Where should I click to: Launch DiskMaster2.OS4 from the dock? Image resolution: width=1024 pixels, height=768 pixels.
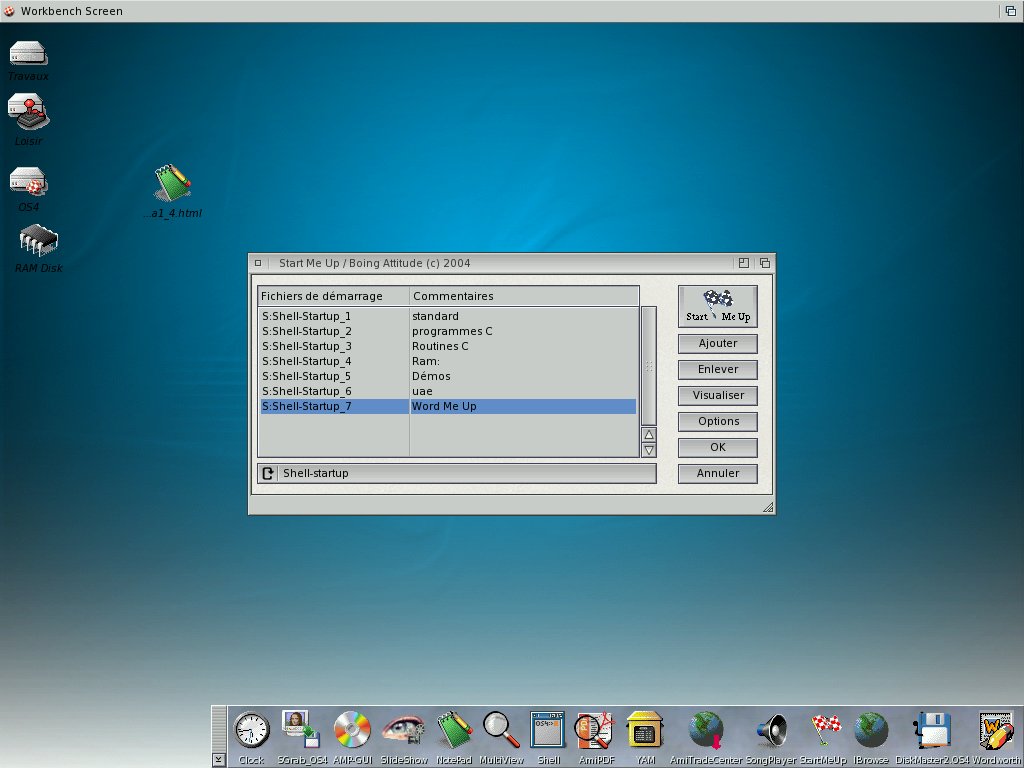931,730
